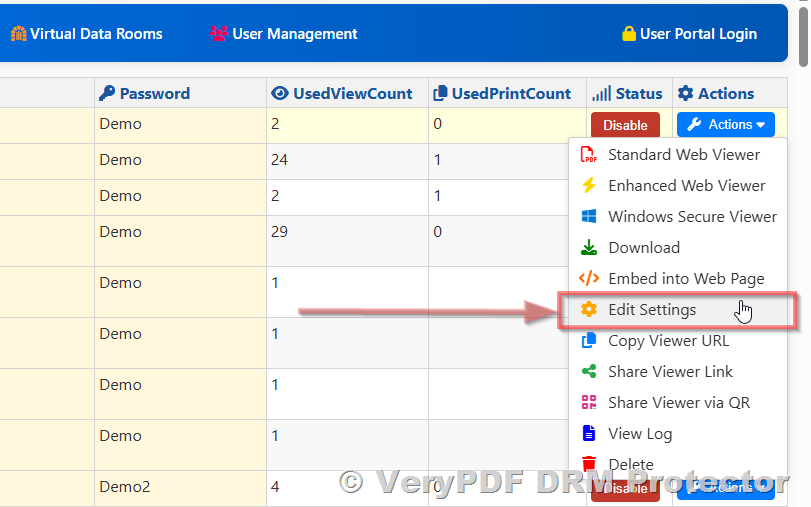Click the red trash Delete icon

[x=589, y=464]
